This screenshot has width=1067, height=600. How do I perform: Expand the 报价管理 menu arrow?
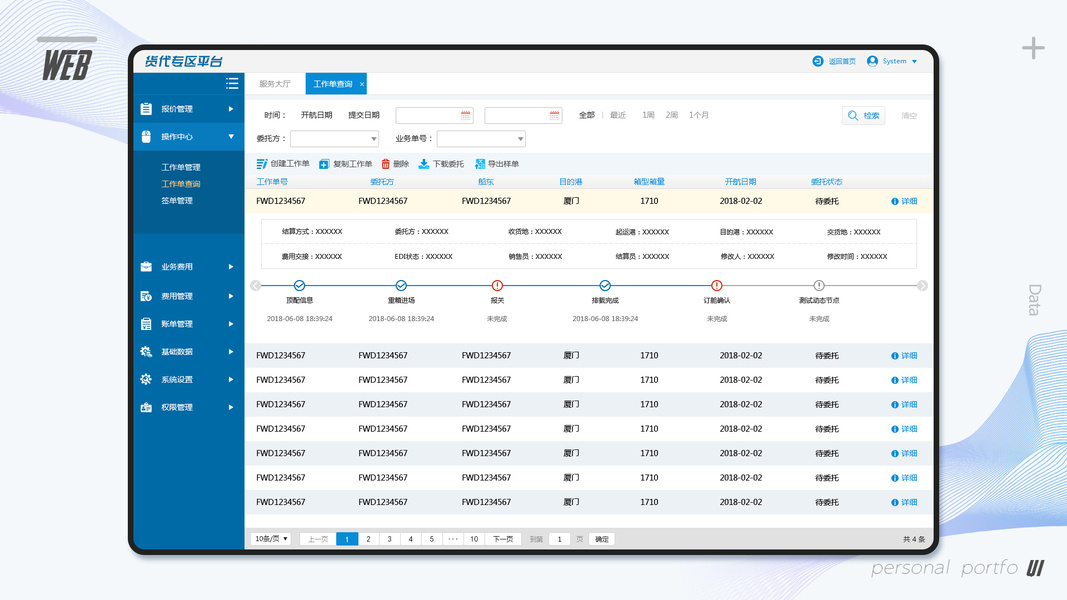point(231,109)
